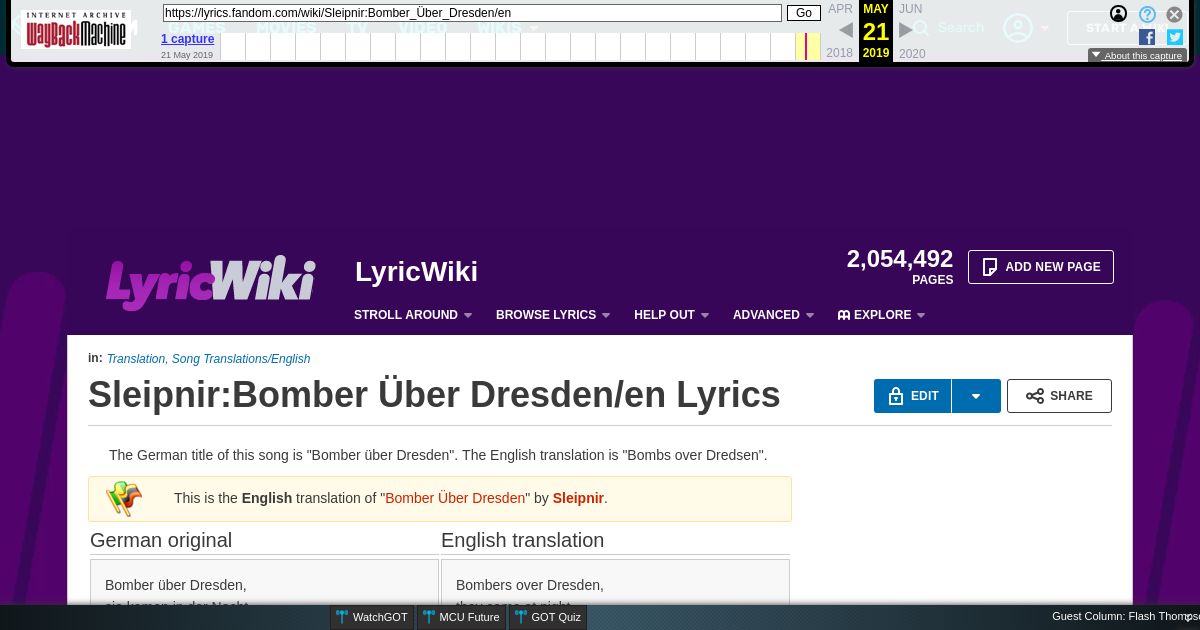Click the Wayback Go button
Image resolution: width=1200 pixels, height=630 pixels.
tap(804, 13)
